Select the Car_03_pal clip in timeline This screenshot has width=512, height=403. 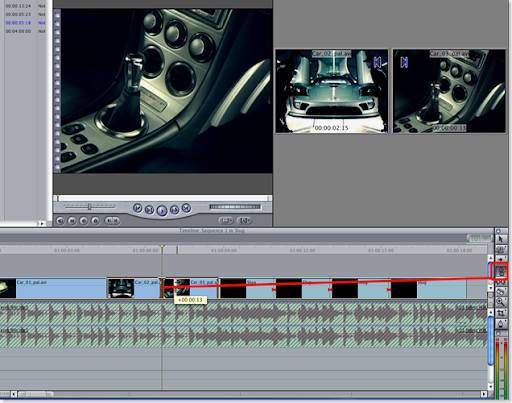coord(192,288)
